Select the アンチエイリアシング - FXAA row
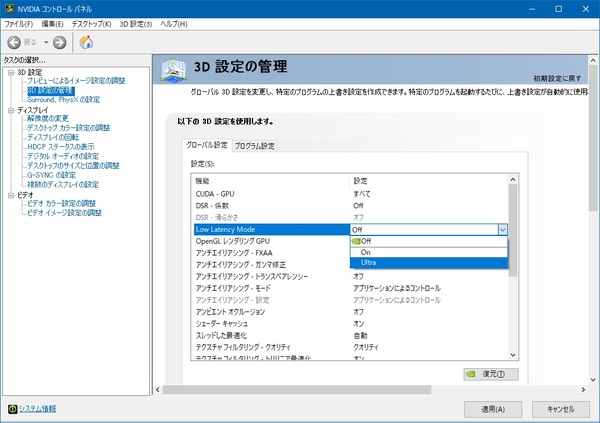Screen dimensions: 600x423 point(272,253)
